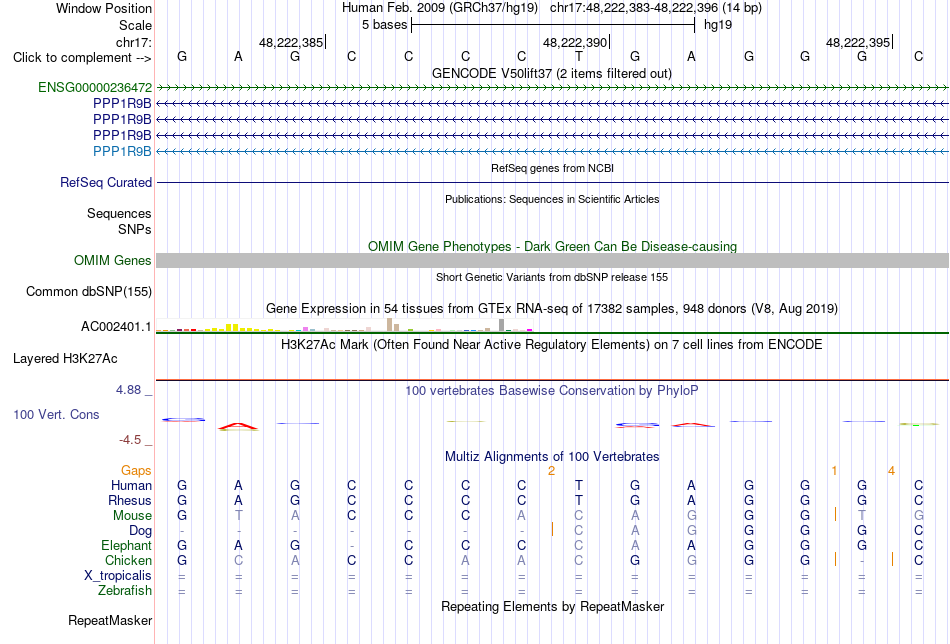Click the Multiz Alignments of 100 Vertebrates title

click(552, 456)
